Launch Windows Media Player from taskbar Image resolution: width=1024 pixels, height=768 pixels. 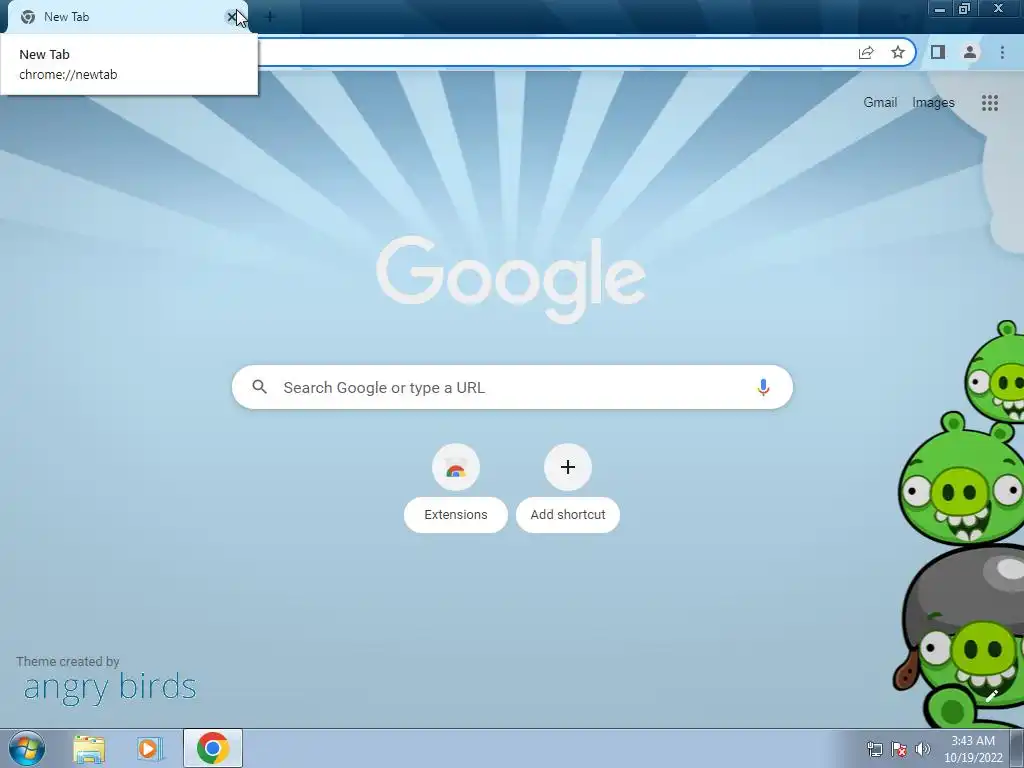[x=150, y=748]
